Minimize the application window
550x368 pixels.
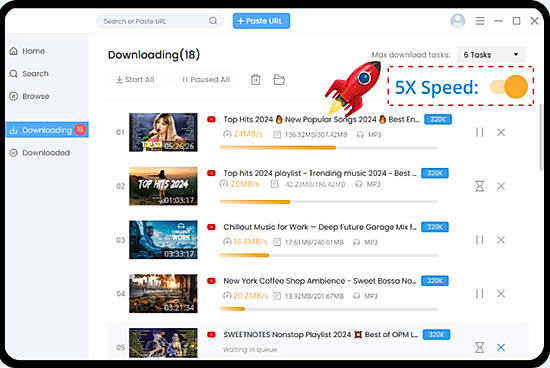point(498,21)
